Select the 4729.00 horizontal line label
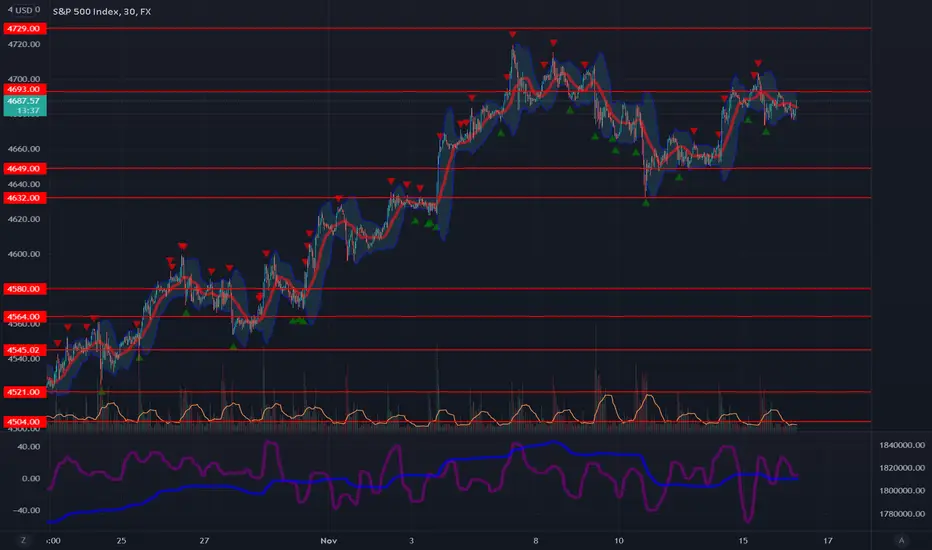The width and height of the screenshot is (932, 550). (x=24, y=29)
